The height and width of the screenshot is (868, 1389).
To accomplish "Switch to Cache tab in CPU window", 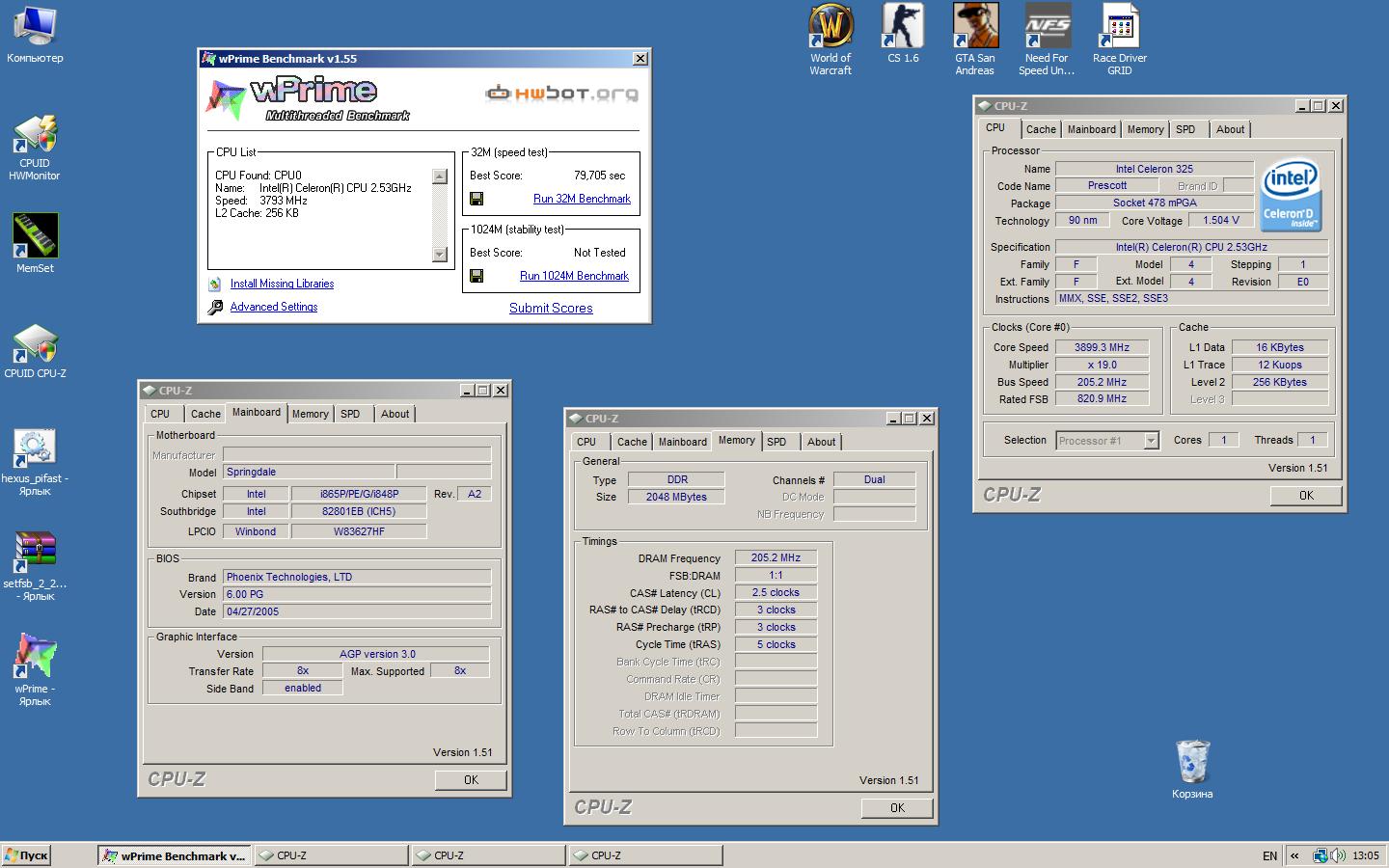I will click(x=1041, y=129).
